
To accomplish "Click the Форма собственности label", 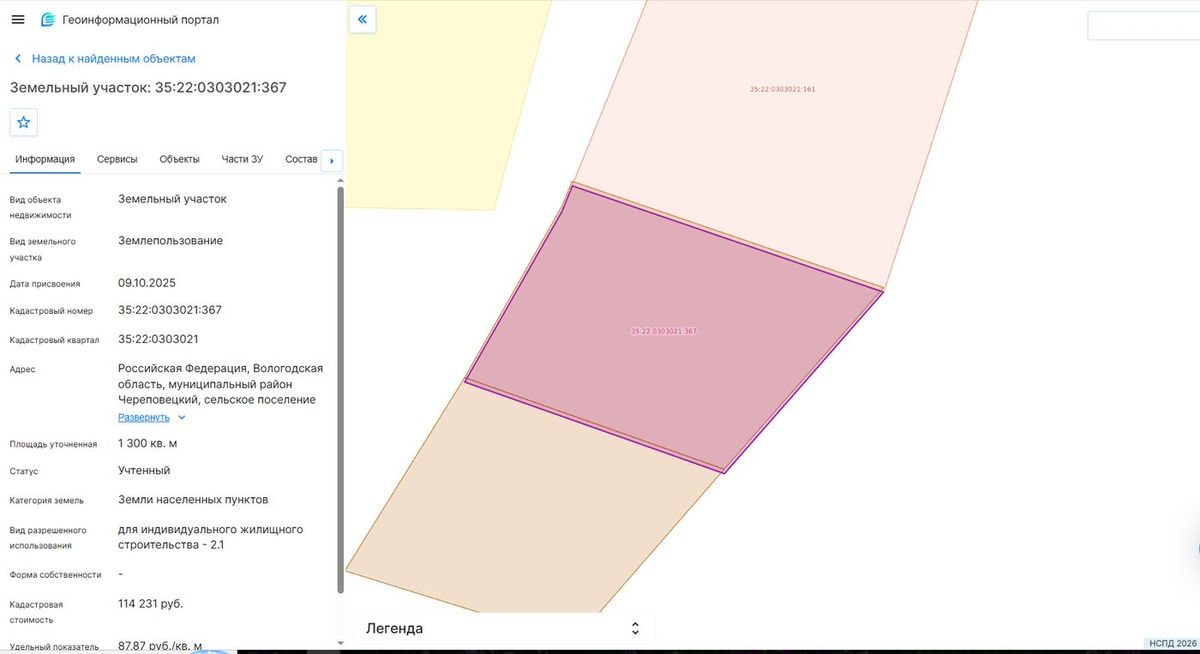I will tap(56, 575).
